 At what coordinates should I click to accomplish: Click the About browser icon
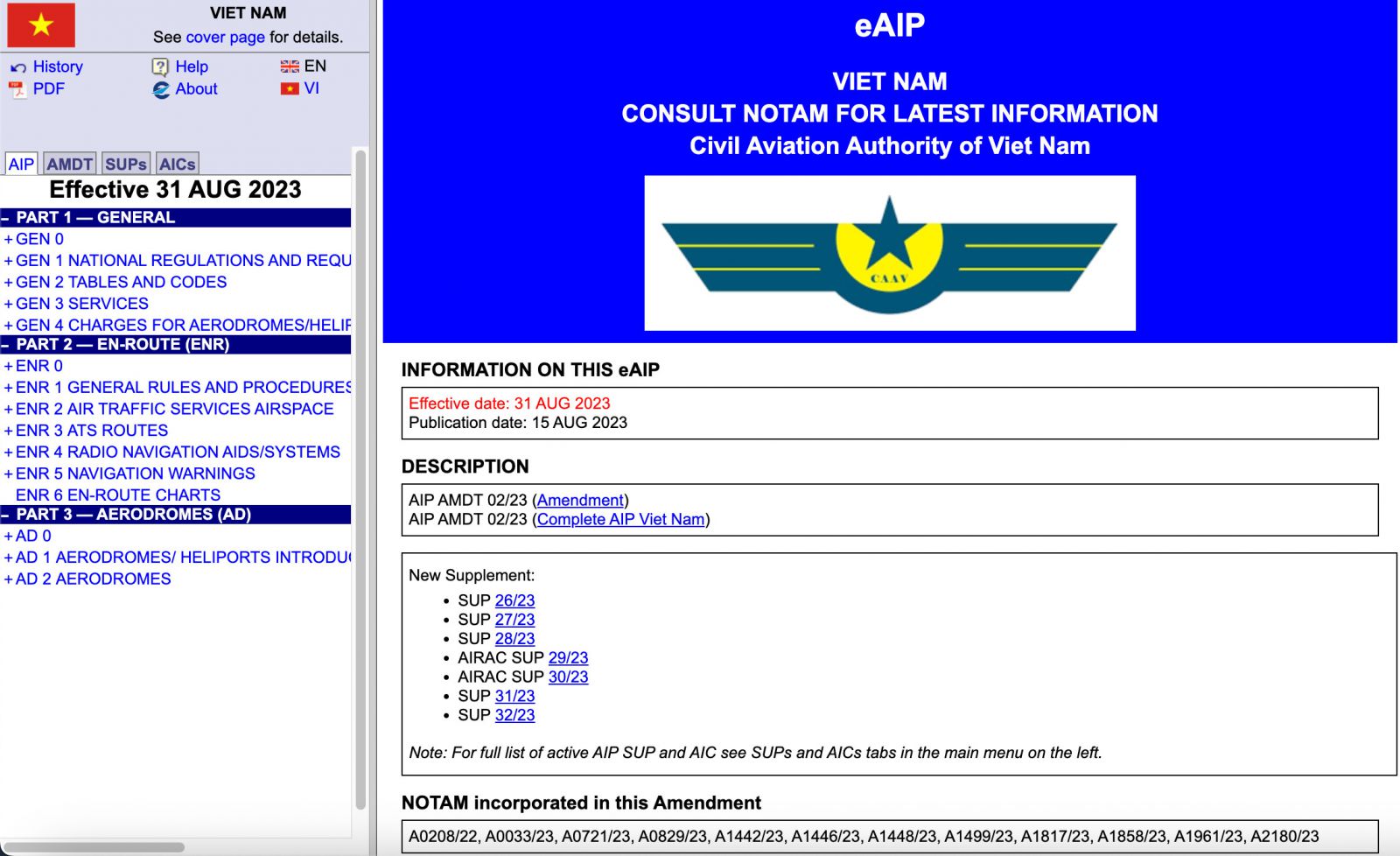pos(161,89)
